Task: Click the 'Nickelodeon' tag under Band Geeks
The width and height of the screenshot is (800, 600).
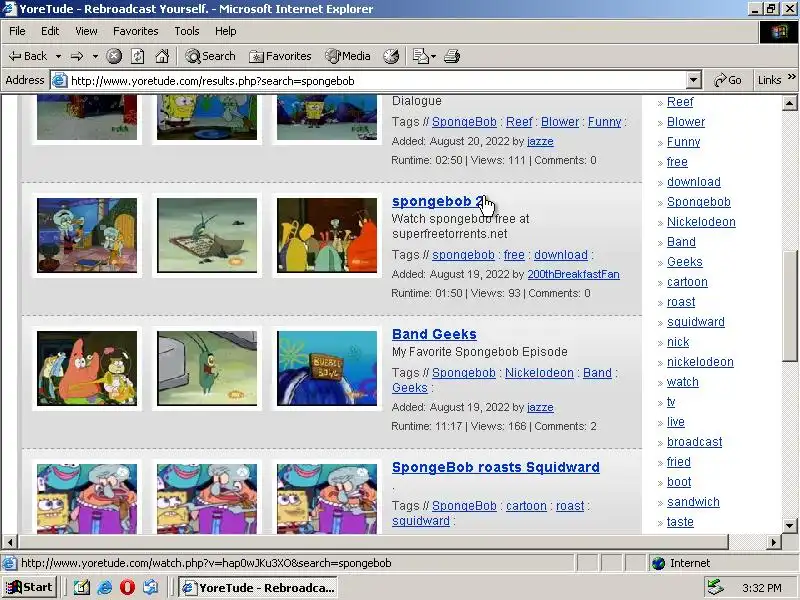Action: click(539, 373)
